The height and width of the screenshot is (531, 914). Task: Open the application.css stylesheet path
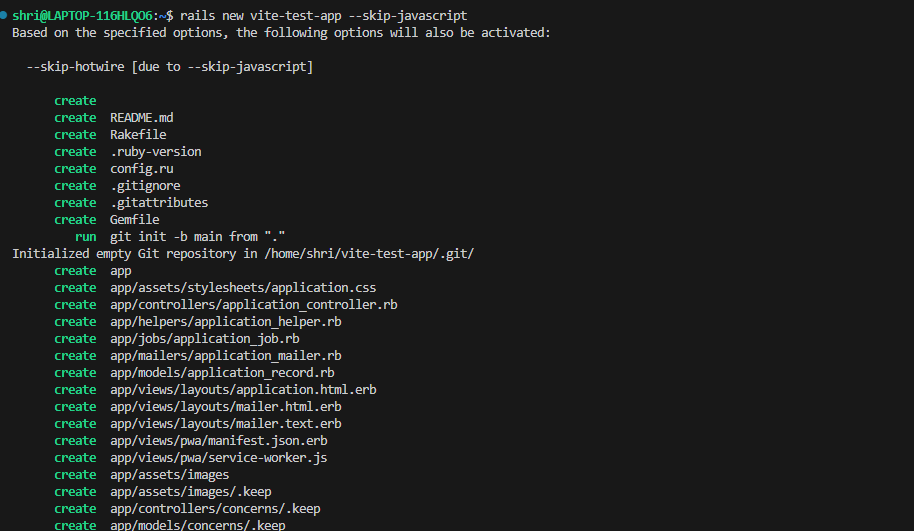coord(243,288)
